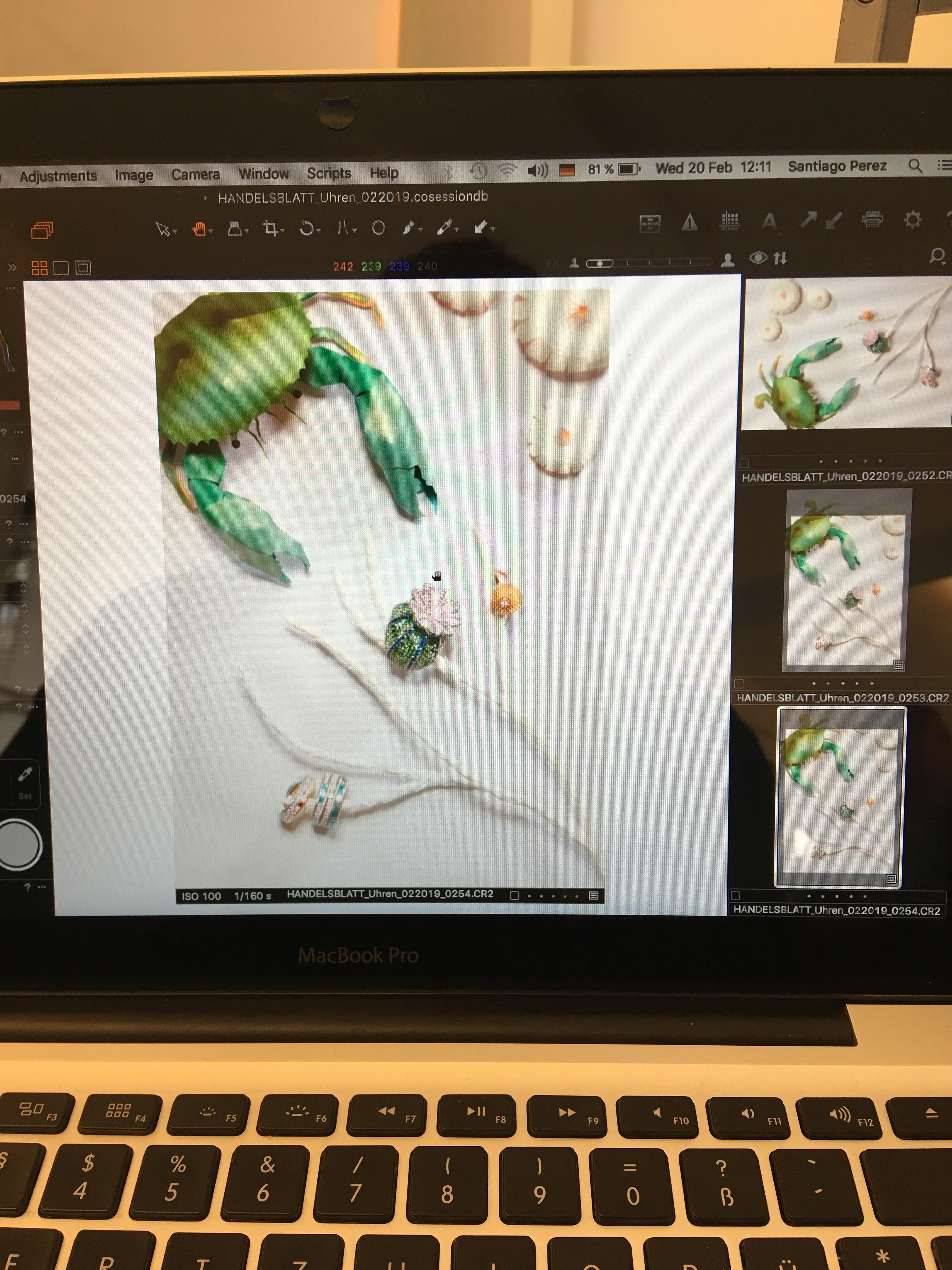
Task: Open the Adjustments menu
Action: pyautogui.click(x=58, y=176)
